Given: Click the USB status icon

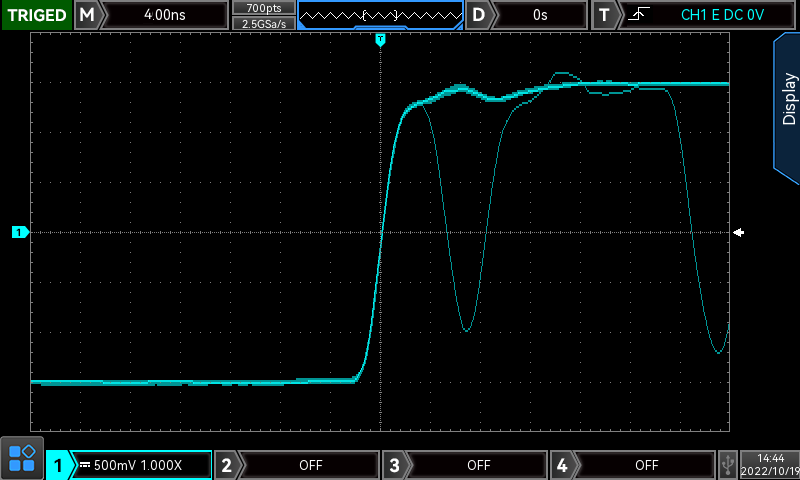Looking at the screenshot, I should pyautogui.click(x=728, y=465).
